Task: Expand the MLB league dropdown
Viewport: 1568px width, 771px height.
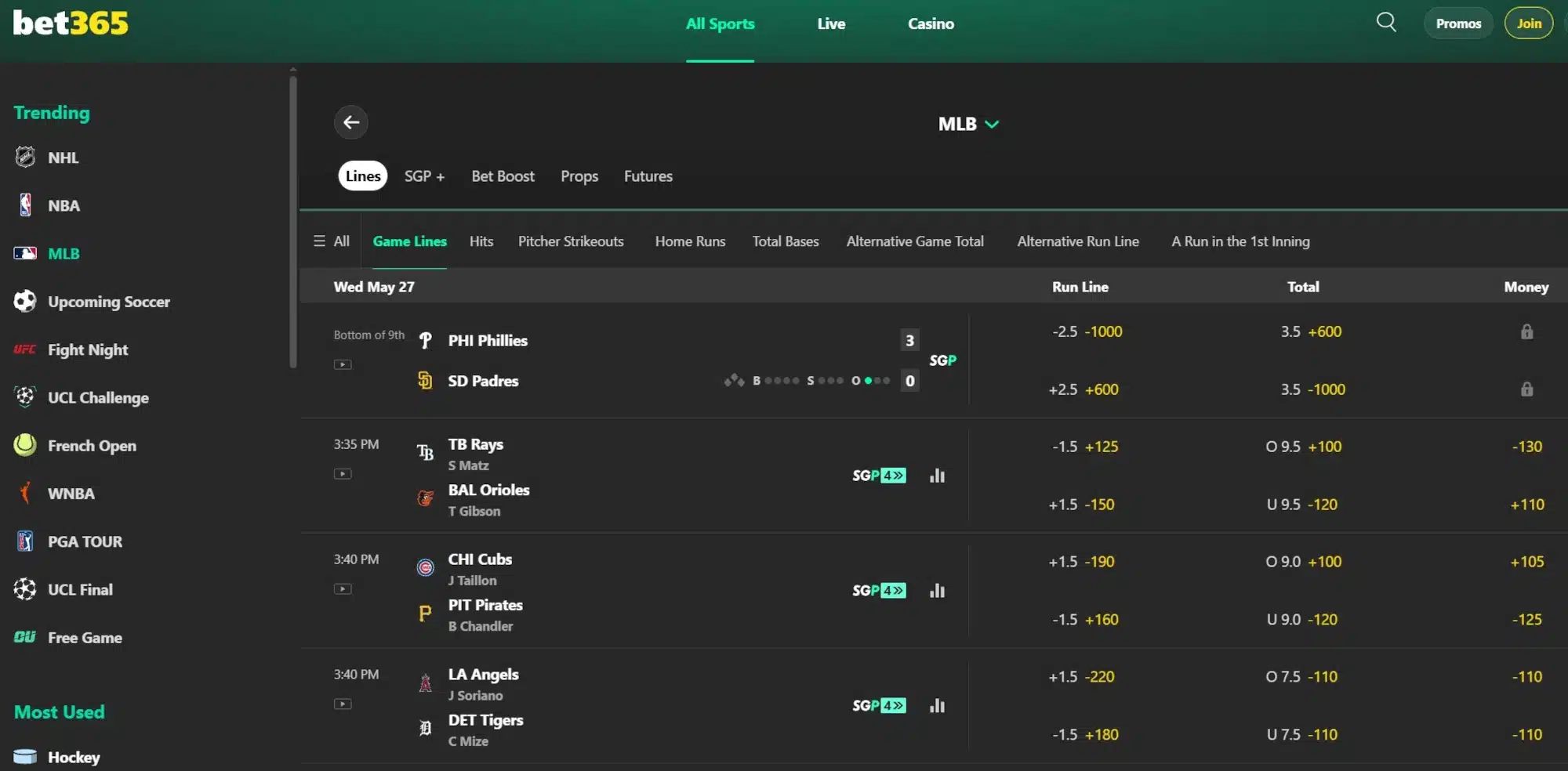Action: (x=968, y=124)
